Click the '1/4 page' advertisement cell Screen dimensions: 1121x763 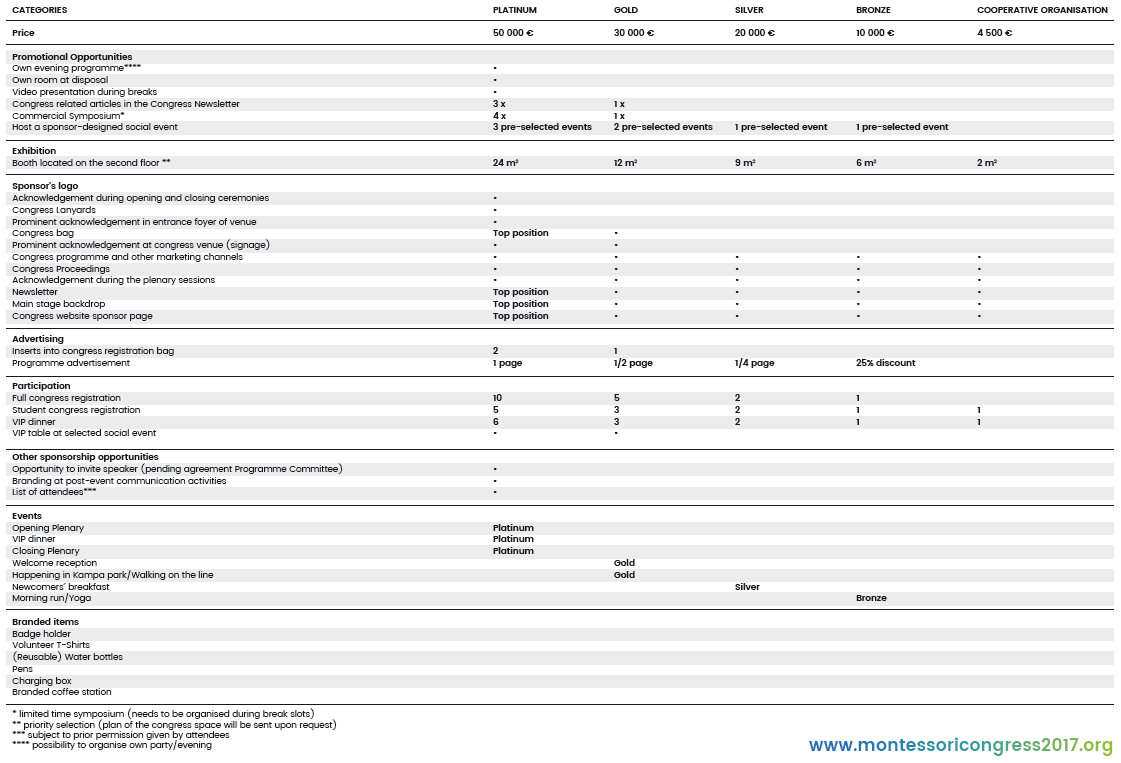754,363
